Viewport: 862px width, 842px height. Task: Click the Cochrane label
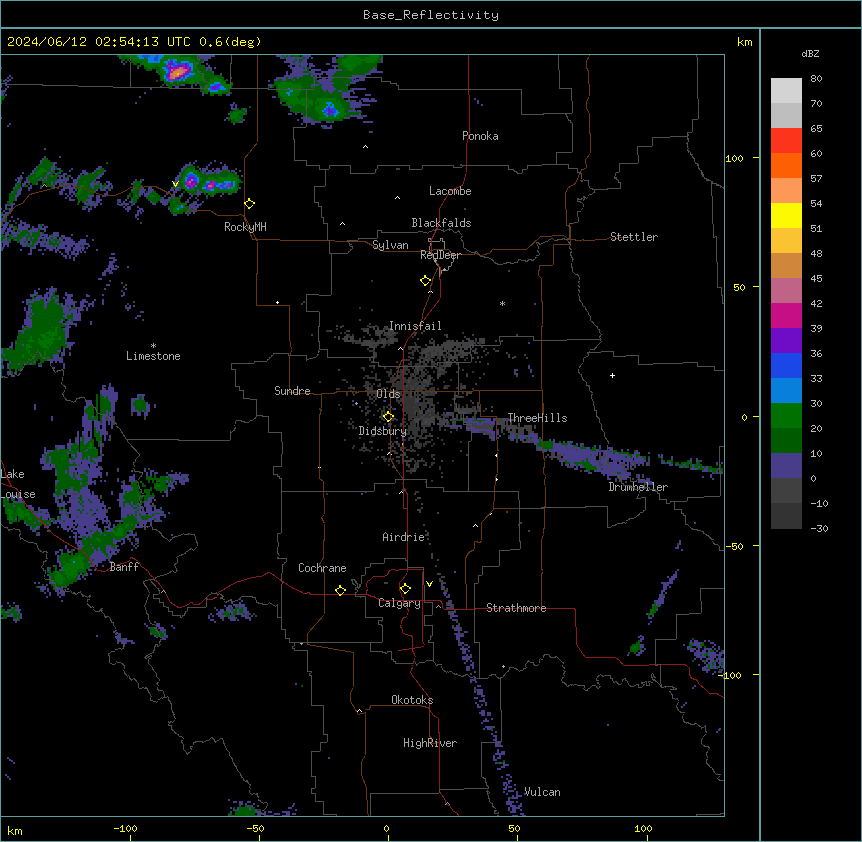(322, 568)
